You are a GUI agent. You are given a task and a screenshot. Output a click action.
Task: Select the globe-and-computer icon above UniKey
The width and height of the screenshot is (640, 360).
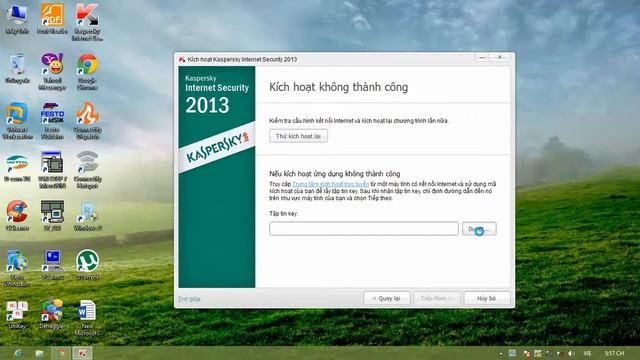click(x=17, y=268)
